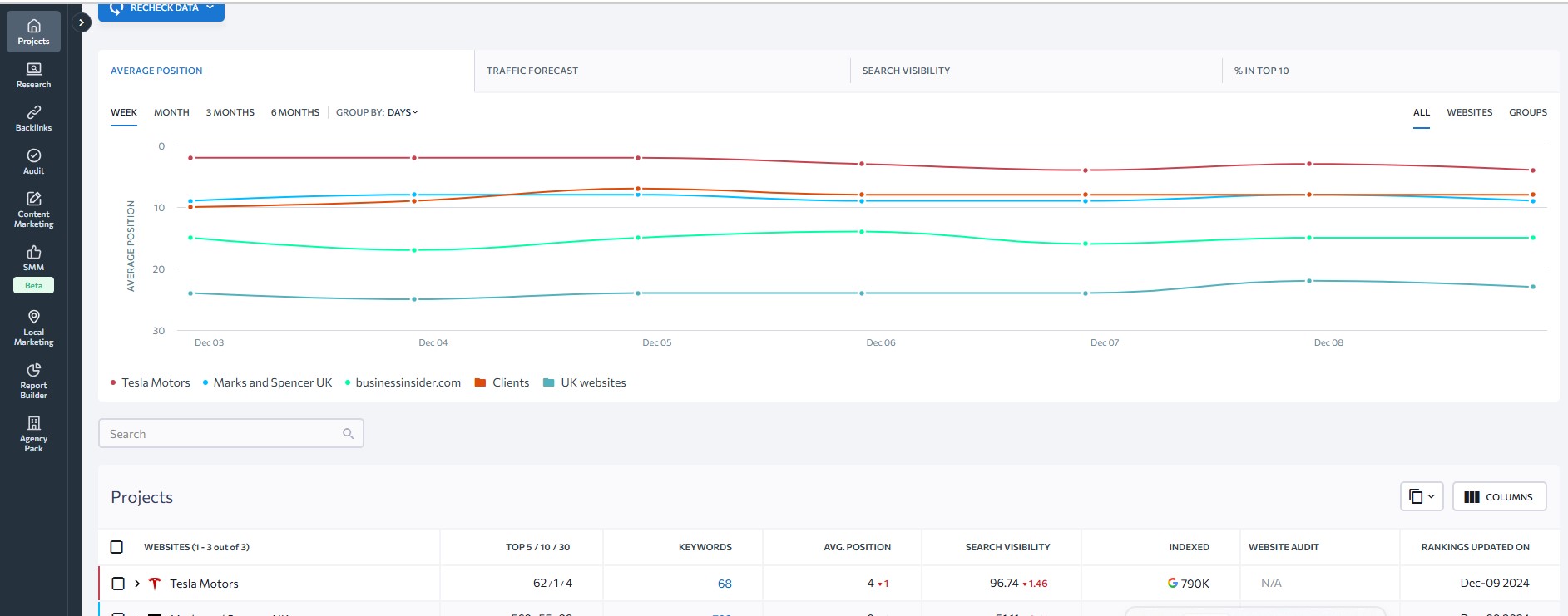
Task: Click Tesla Motors updated date Dec-09 2024
Action: [x=1495, y=583]
